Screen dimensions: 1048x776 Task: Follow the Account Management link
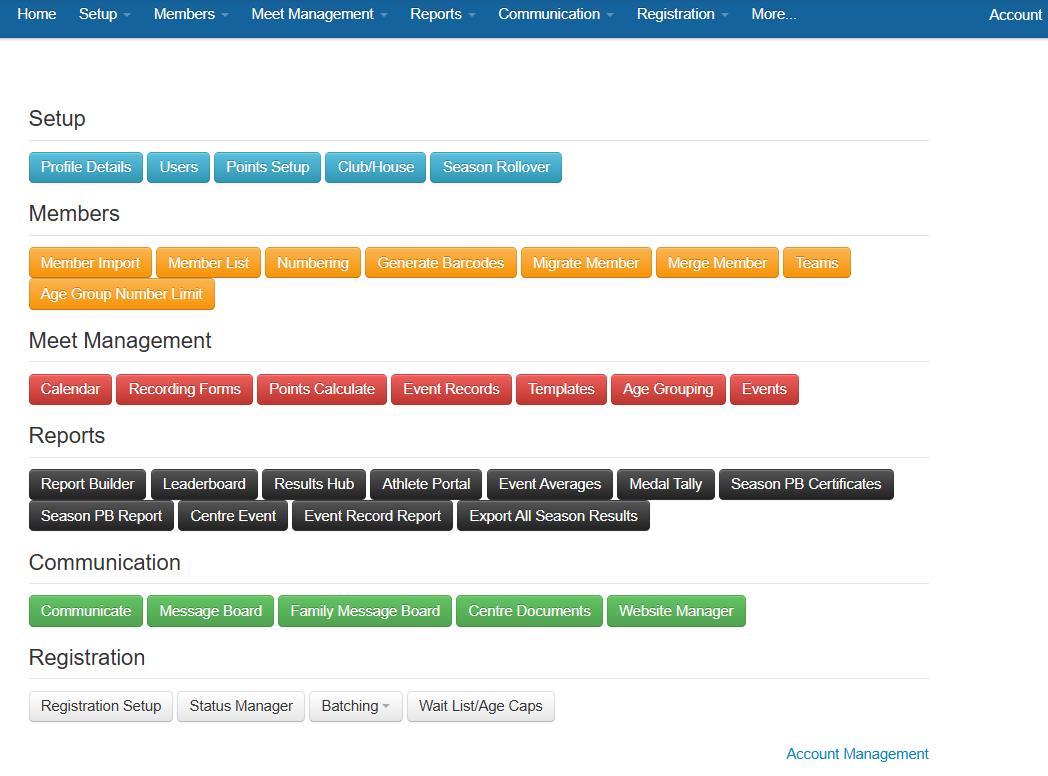tap(857, 753)
